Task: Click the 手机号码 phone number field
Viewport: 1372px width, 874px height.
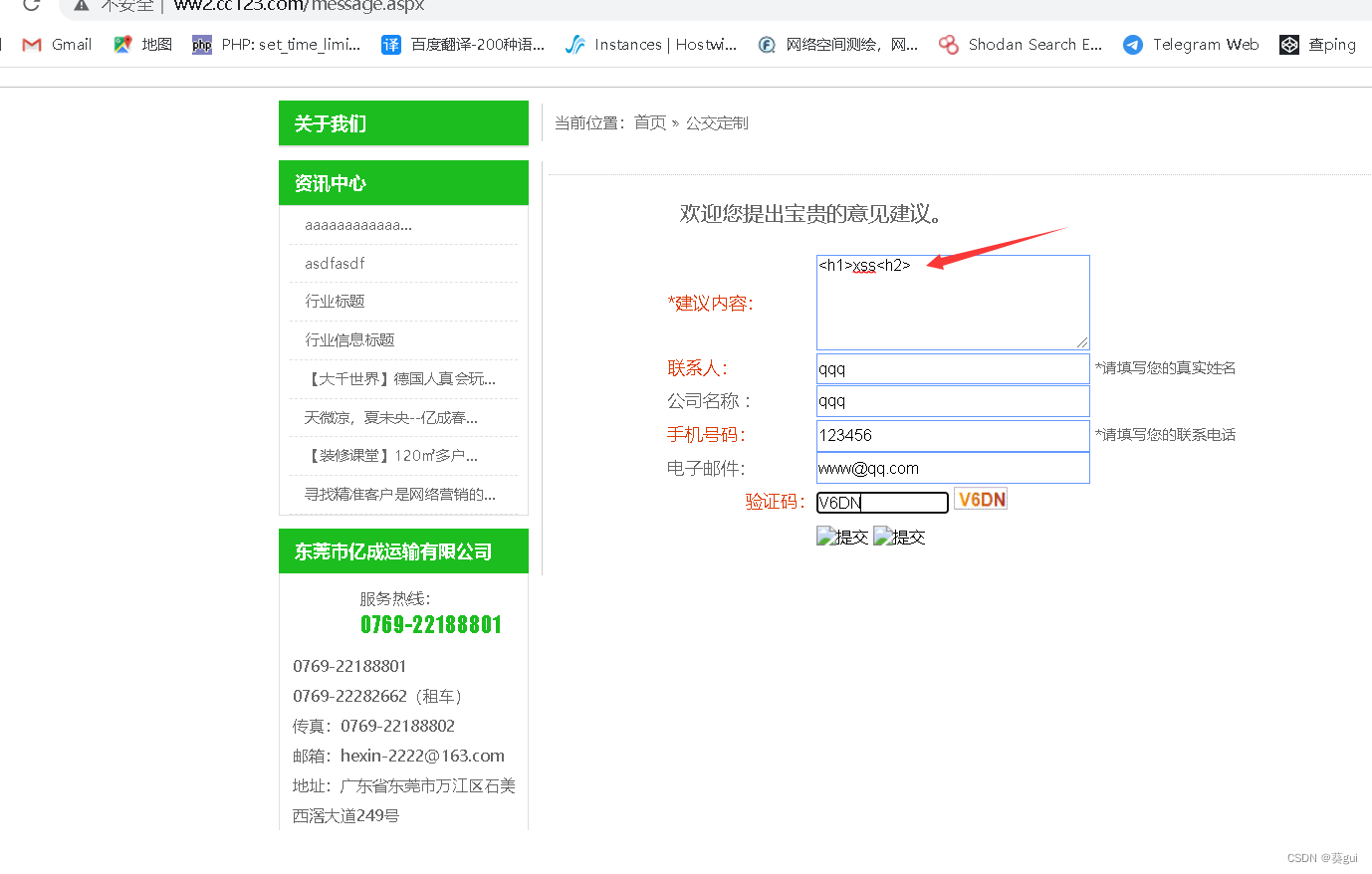Action: pos(953,435)
